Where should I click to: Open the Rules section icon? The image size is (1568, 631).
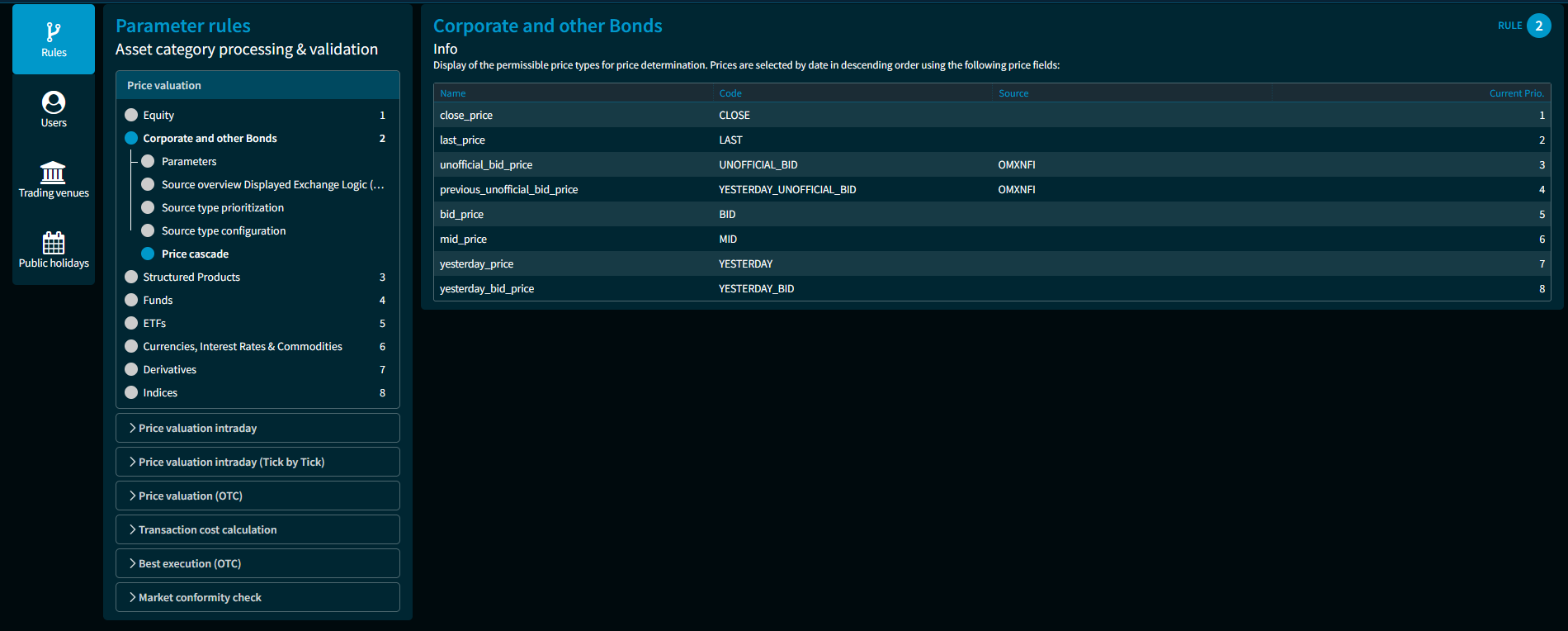54,32
